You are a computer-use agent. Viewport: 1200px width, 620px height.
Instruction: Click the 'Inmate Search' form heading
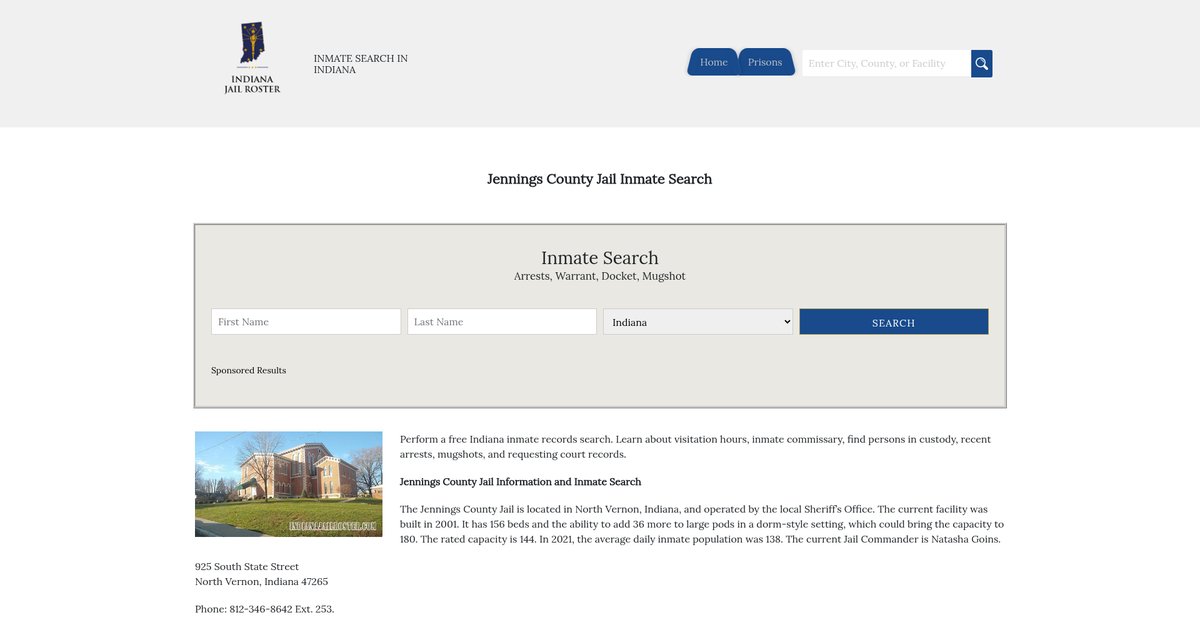[599, 258]
